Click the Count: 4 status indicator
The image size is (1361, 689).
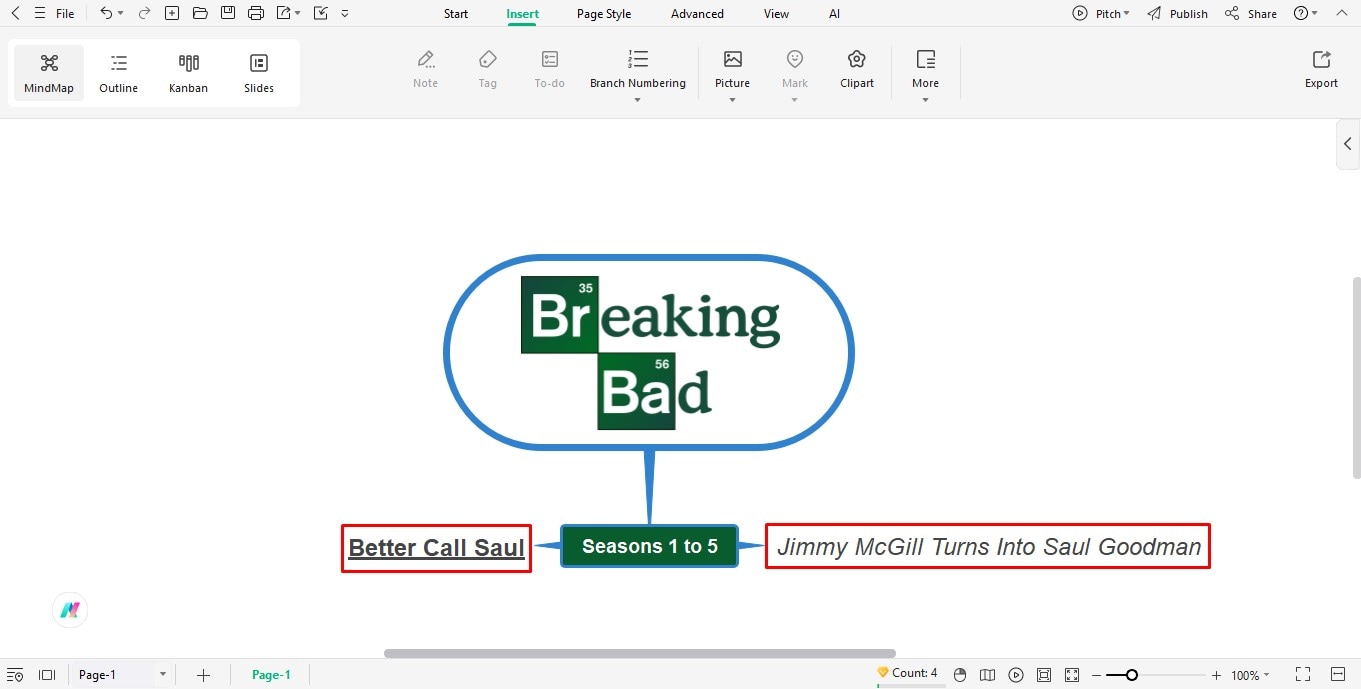pyautogui.click(x=907, y=673)
